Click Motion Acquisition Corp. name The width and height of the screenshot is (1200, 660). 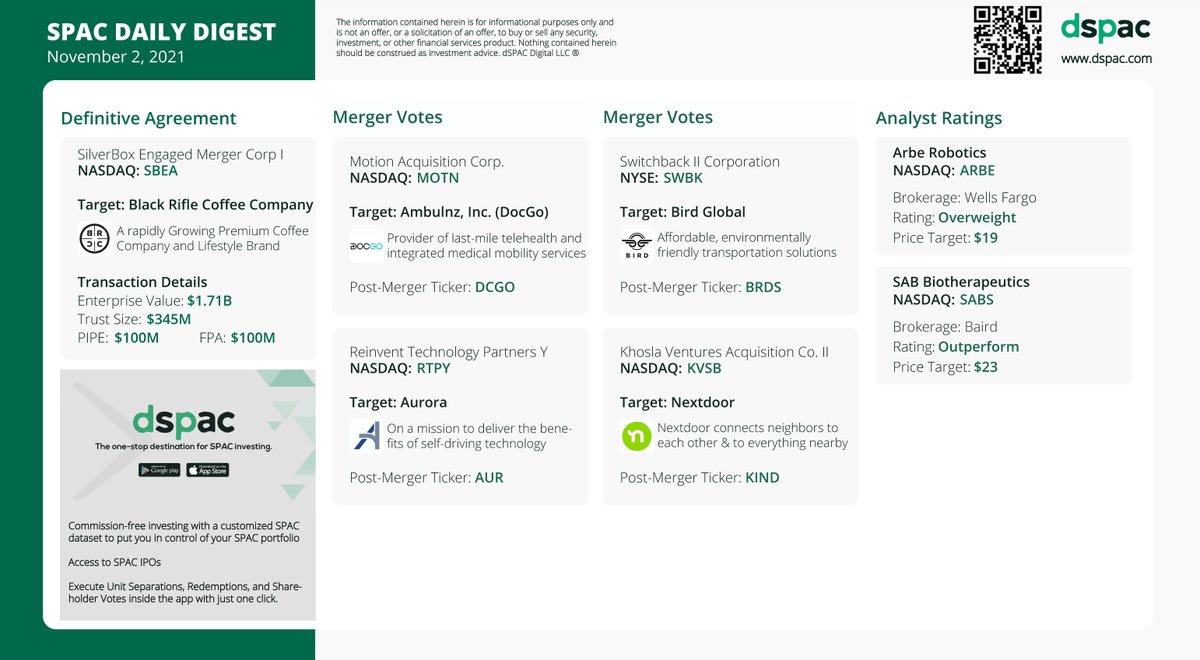427,161
